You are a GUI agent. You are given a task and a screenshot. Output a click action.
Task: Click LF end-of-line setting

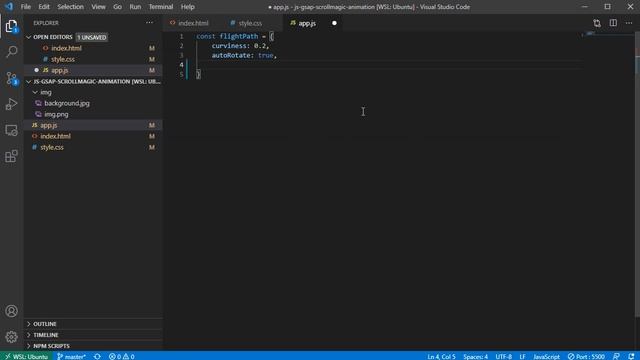click(x=522, y=356)
